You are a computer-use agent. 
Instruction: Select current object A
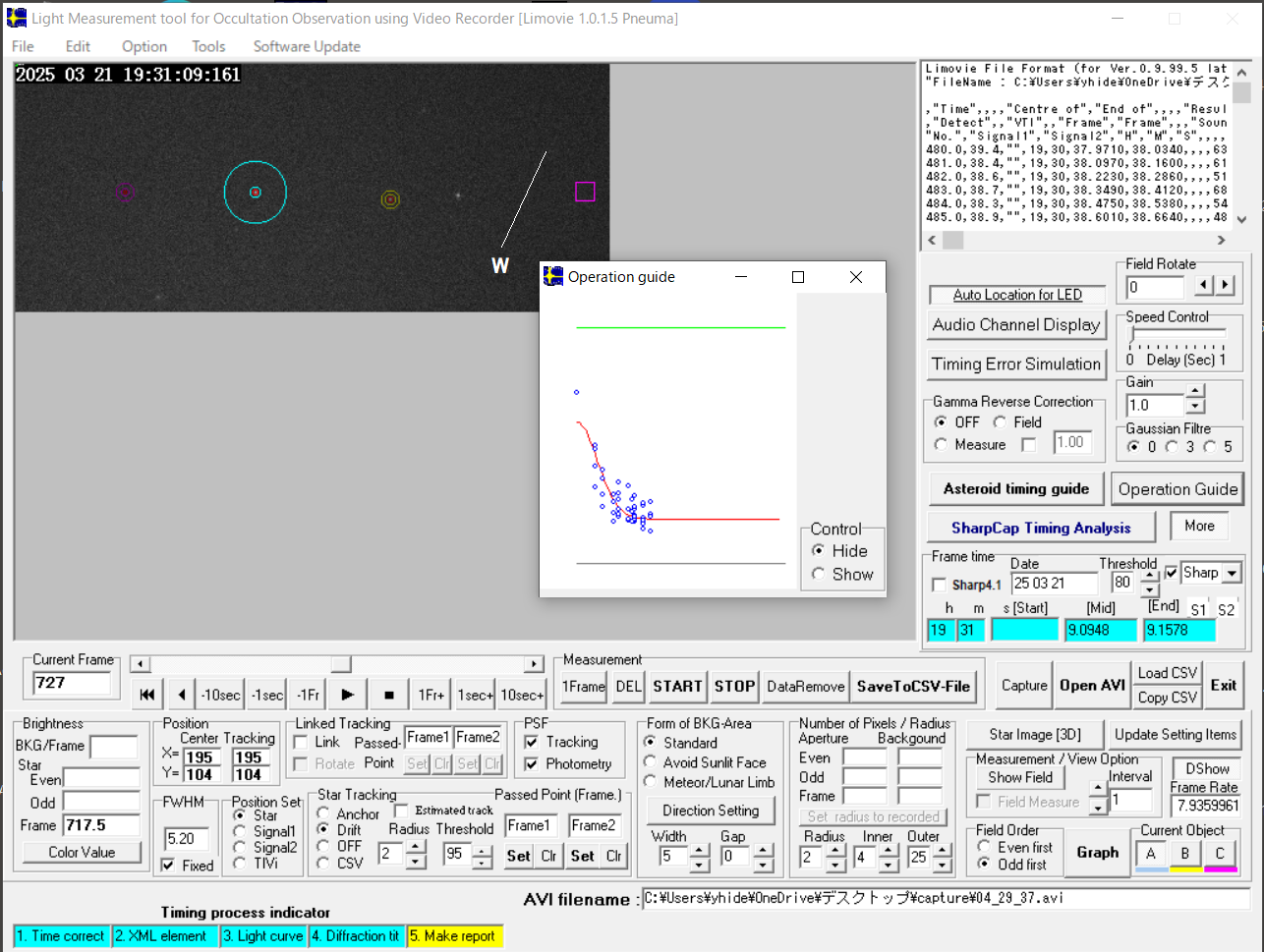point(1151,854)
